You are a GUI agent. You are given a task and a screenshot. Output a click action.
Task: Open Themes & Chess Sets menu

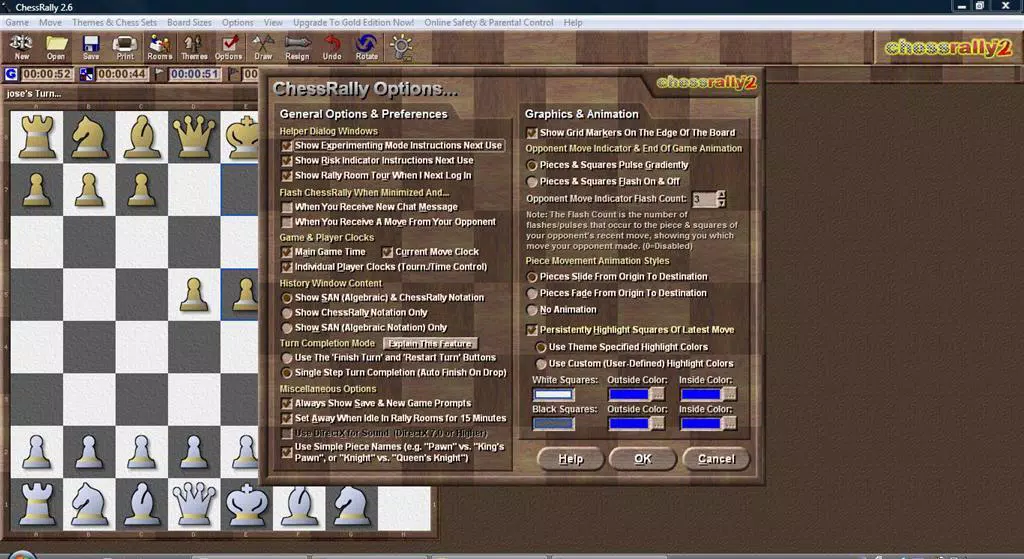(x=114, y=22)
